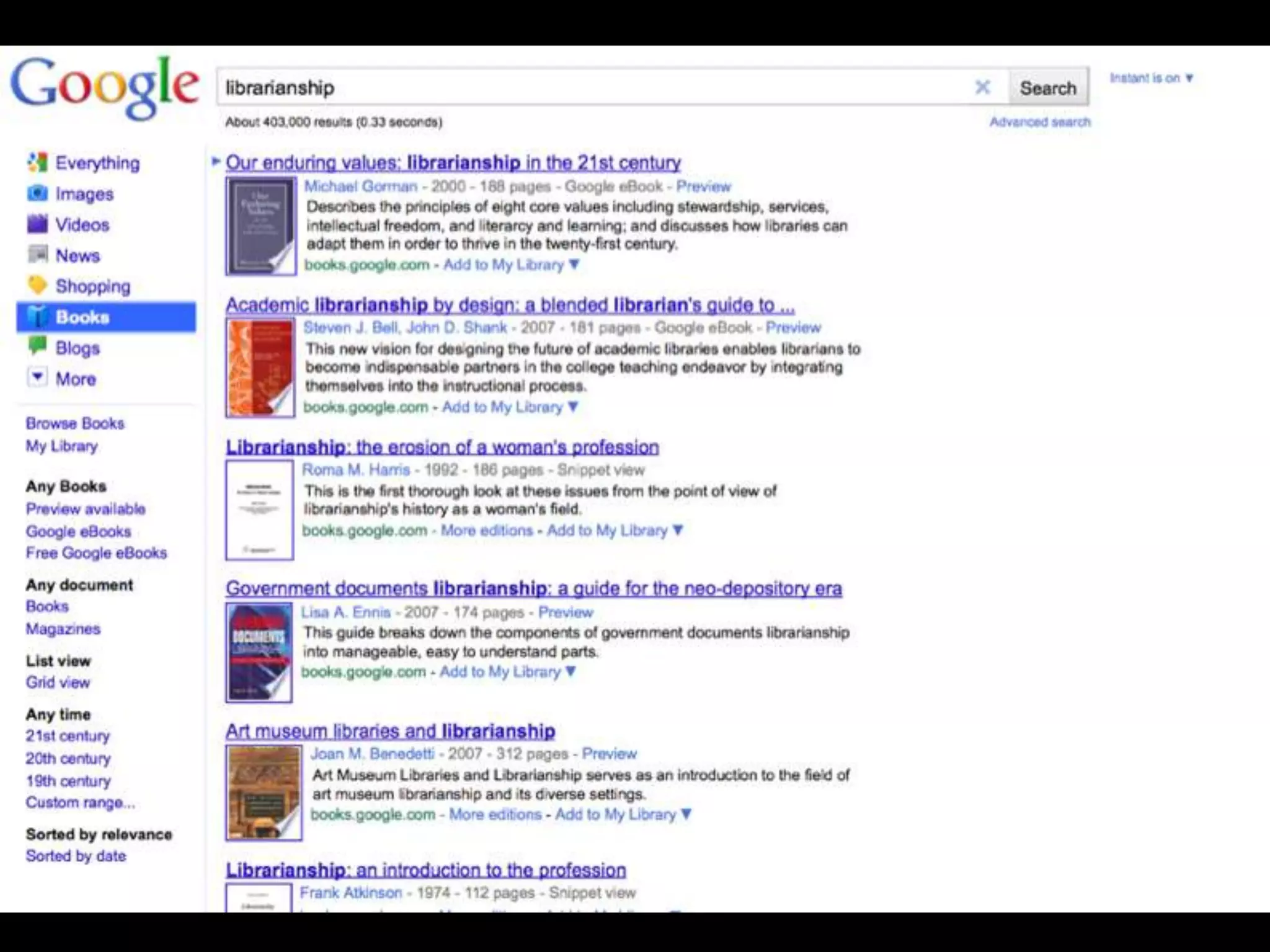
Task: Click the Images camera icon
Action: point(37,193)
